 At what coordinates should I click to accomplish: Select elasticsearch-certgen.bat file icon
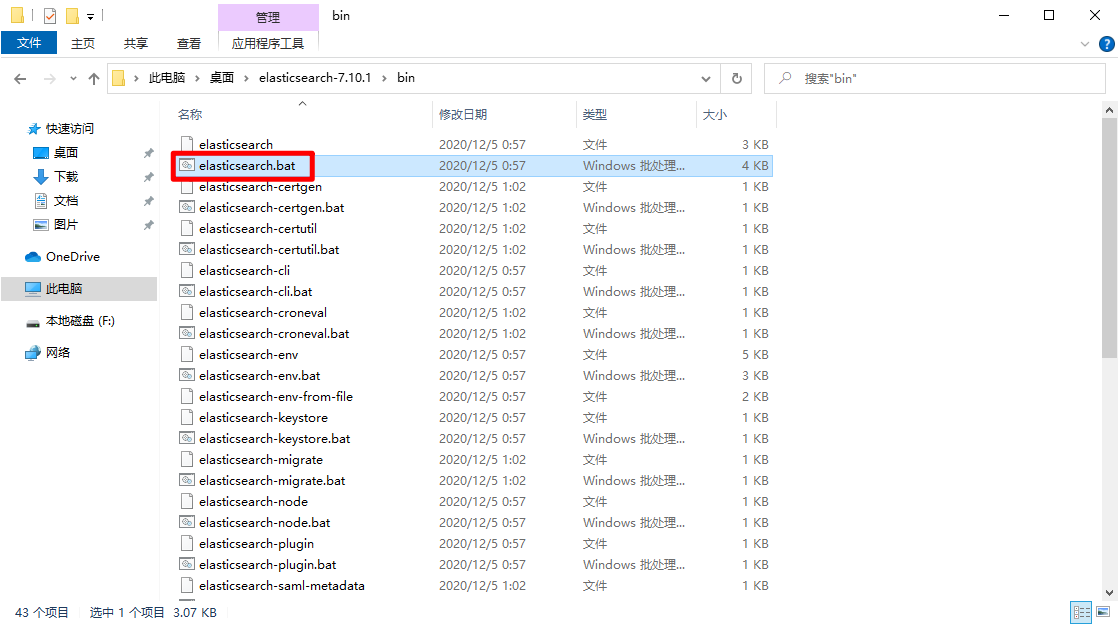pos(187,208)
